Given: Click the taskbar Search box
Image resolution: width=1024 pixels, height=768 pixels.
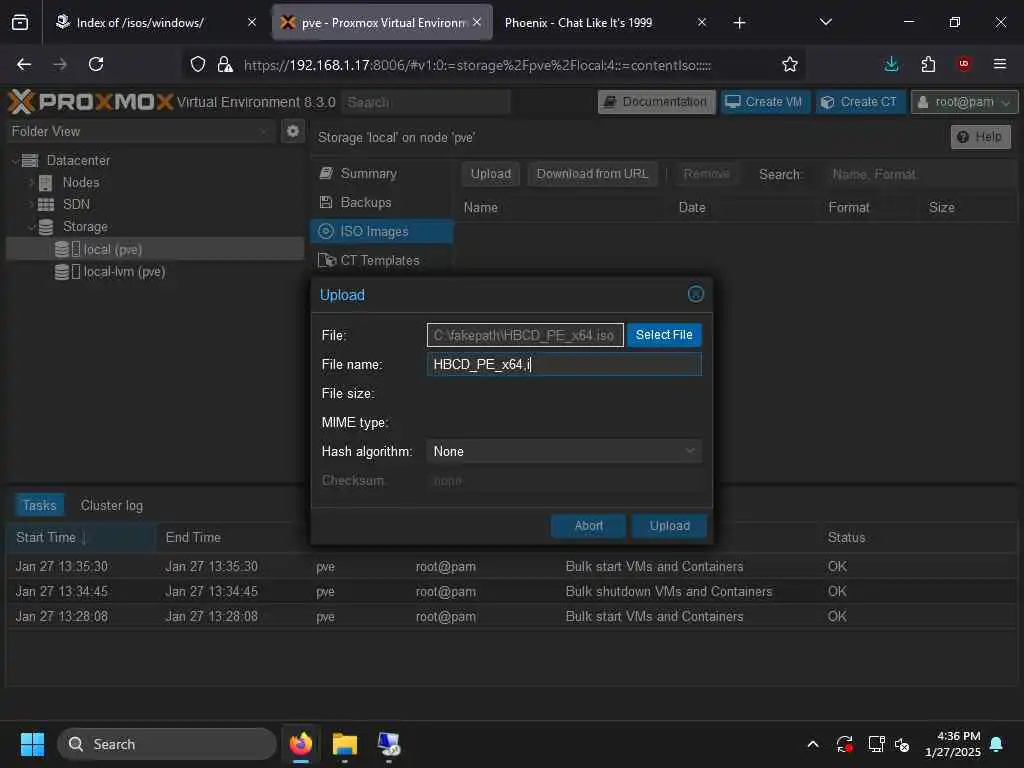Looking at the screenshot, I should (x=167, y=744).
